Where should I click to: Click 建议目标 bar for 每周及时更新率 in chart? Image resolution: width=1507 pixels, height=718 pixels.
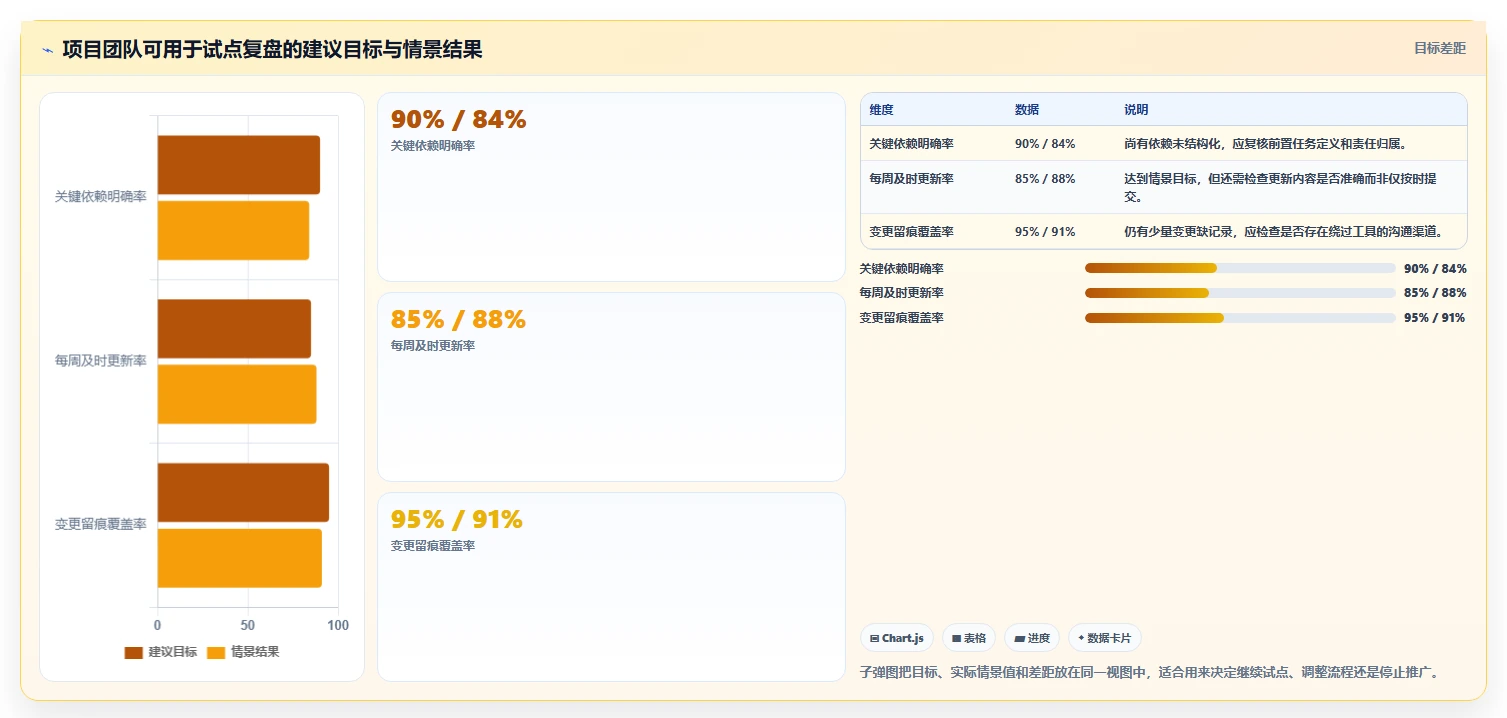234,328
